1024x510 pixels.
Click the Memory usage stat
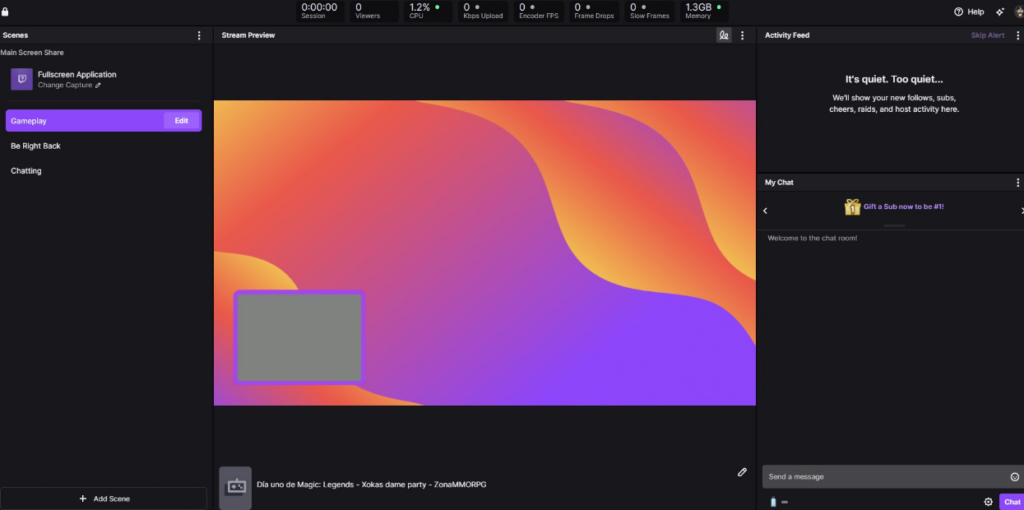704,11
